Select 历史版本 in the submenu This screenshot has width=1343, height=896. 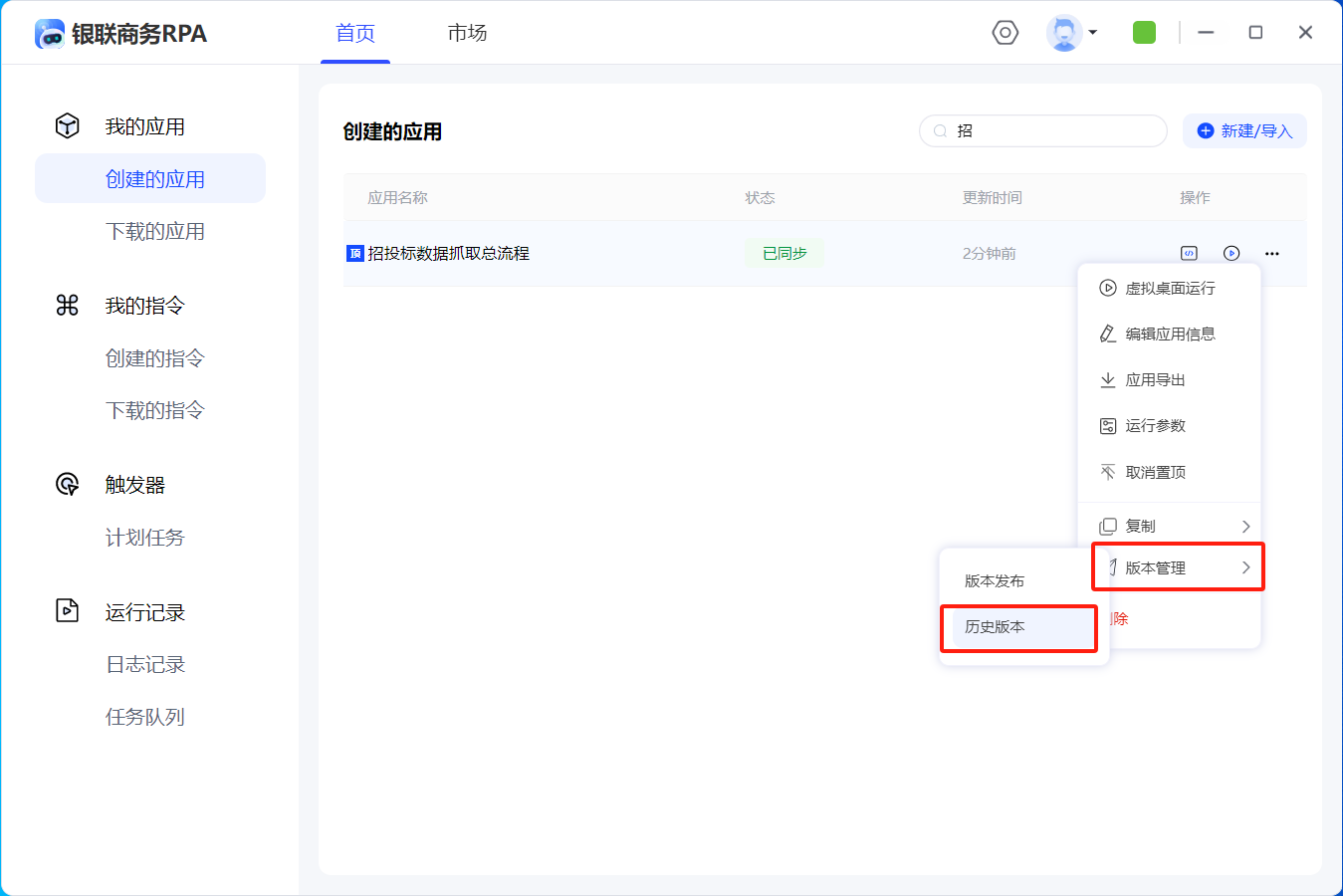coord(995,626)
